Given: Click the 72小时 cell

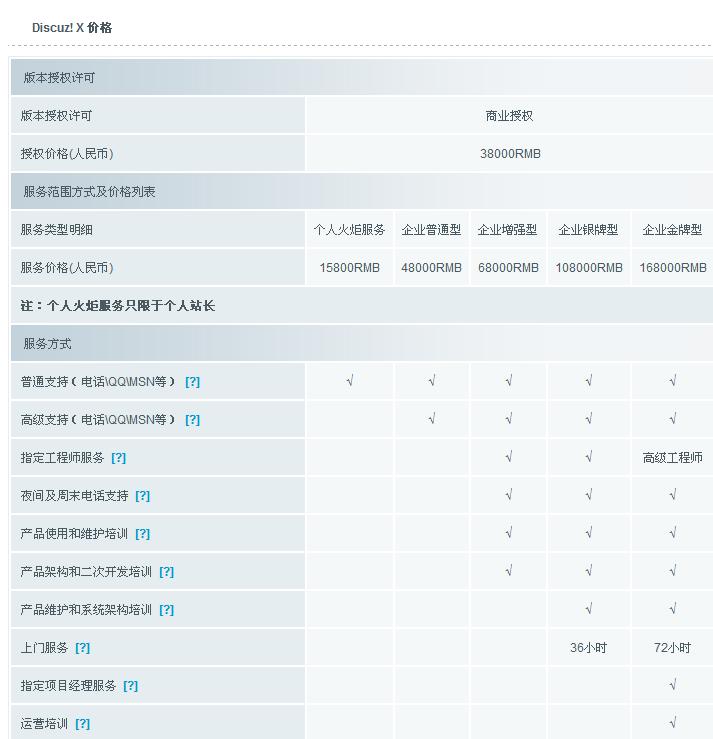Looking at the screenshot, I should 672,648.
